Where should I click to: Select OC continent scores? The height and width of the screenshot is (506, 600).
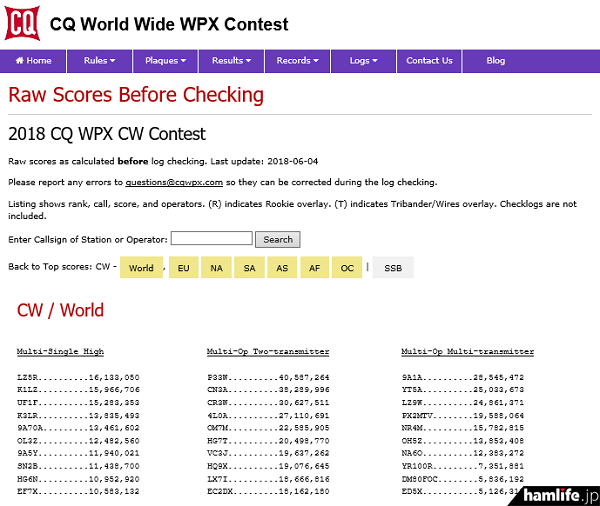pyautogui.click(x=347, y=268)
